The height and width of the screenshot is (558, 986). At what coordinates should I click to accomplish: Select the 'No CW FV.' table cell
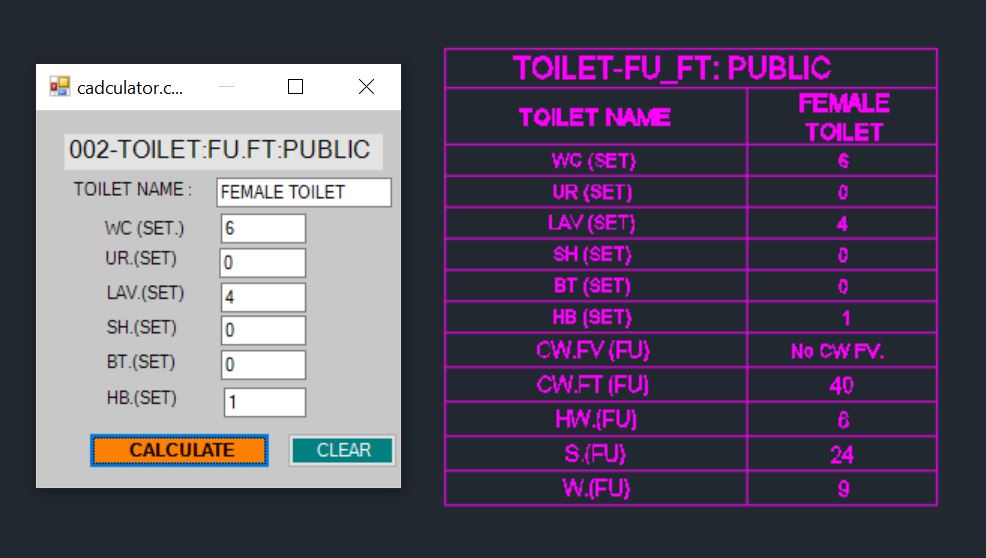click(841, 352)
